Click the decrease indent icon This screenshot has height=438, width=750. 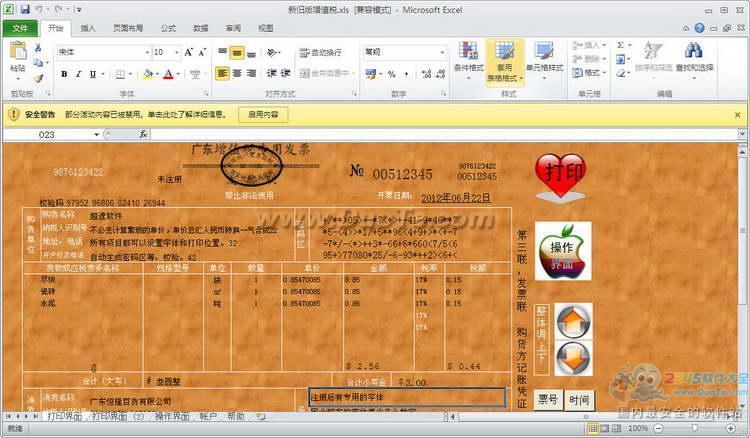coord(271,74)
